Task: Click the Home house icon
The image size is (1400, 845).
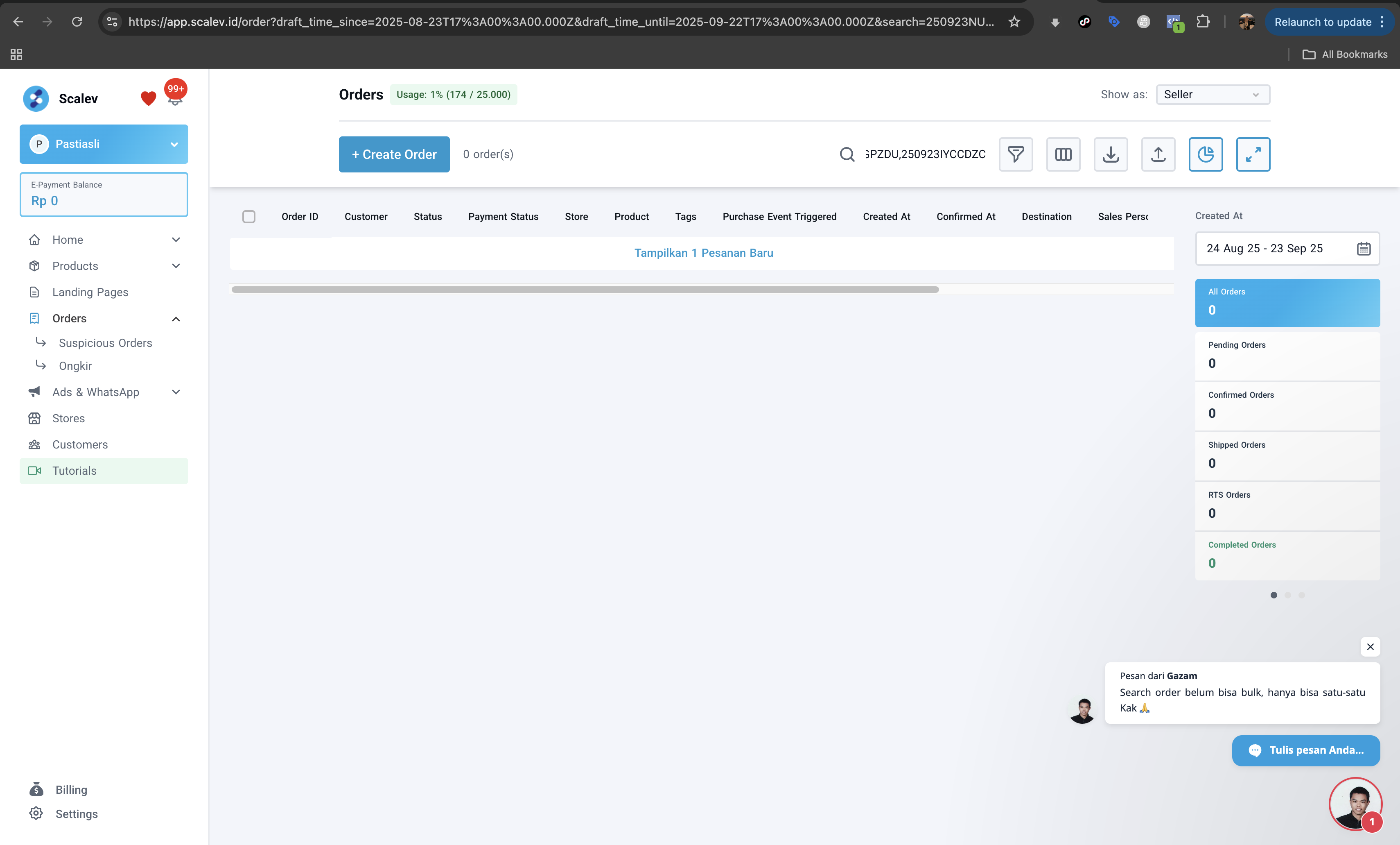Action: coord(35,239)
